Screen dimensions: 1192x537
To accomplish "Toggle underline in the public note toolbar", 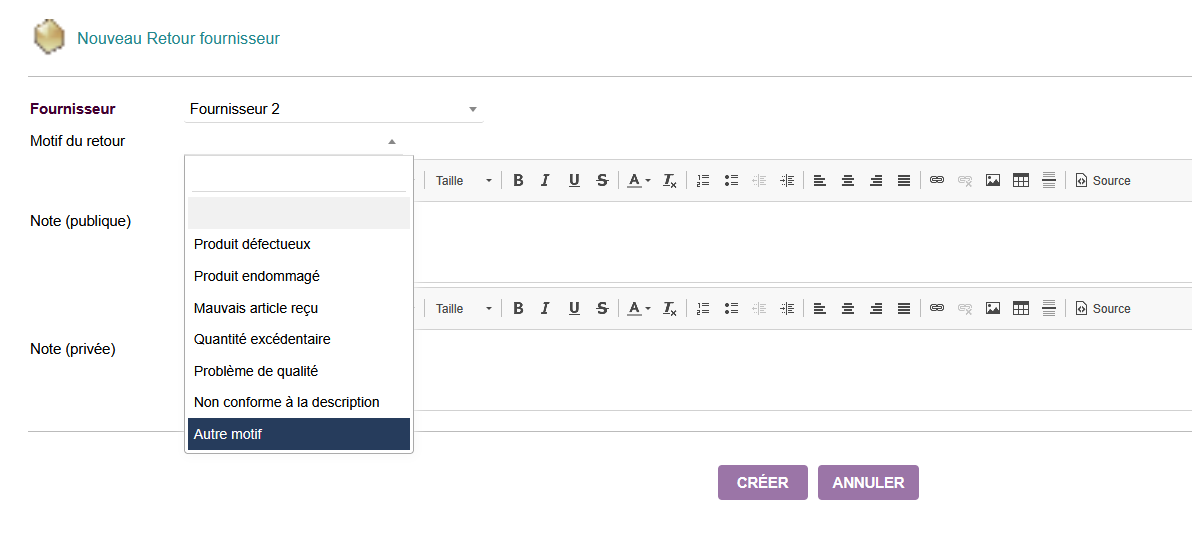I will (x=574, y=181).
